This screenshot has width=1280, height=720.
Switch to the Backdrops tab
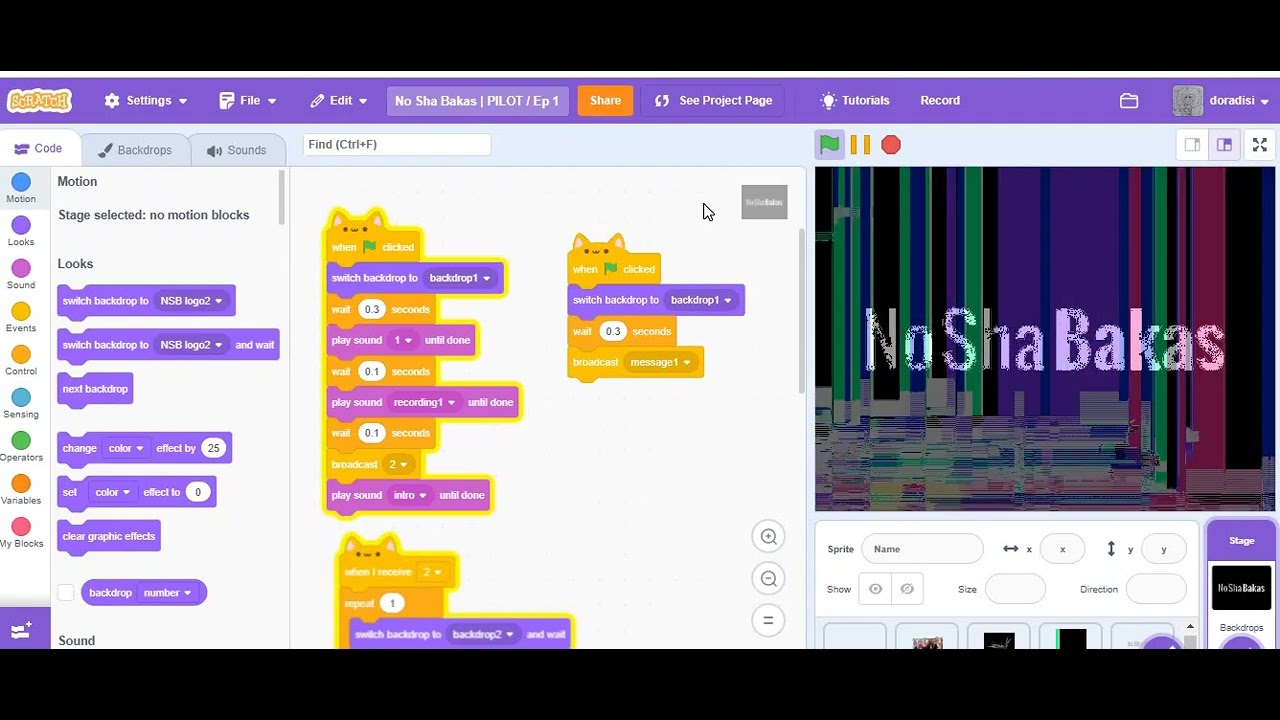tap(135, 150)
